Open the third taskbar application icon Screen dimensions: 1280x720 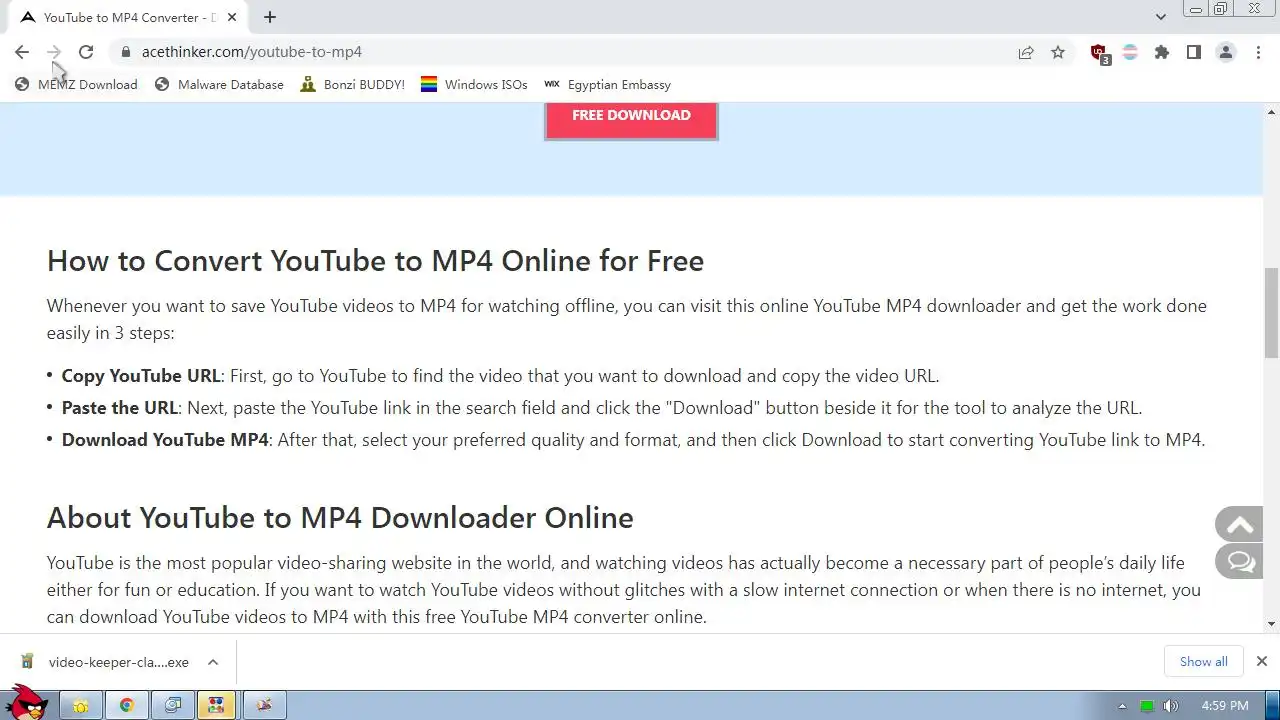pos(173,705)
